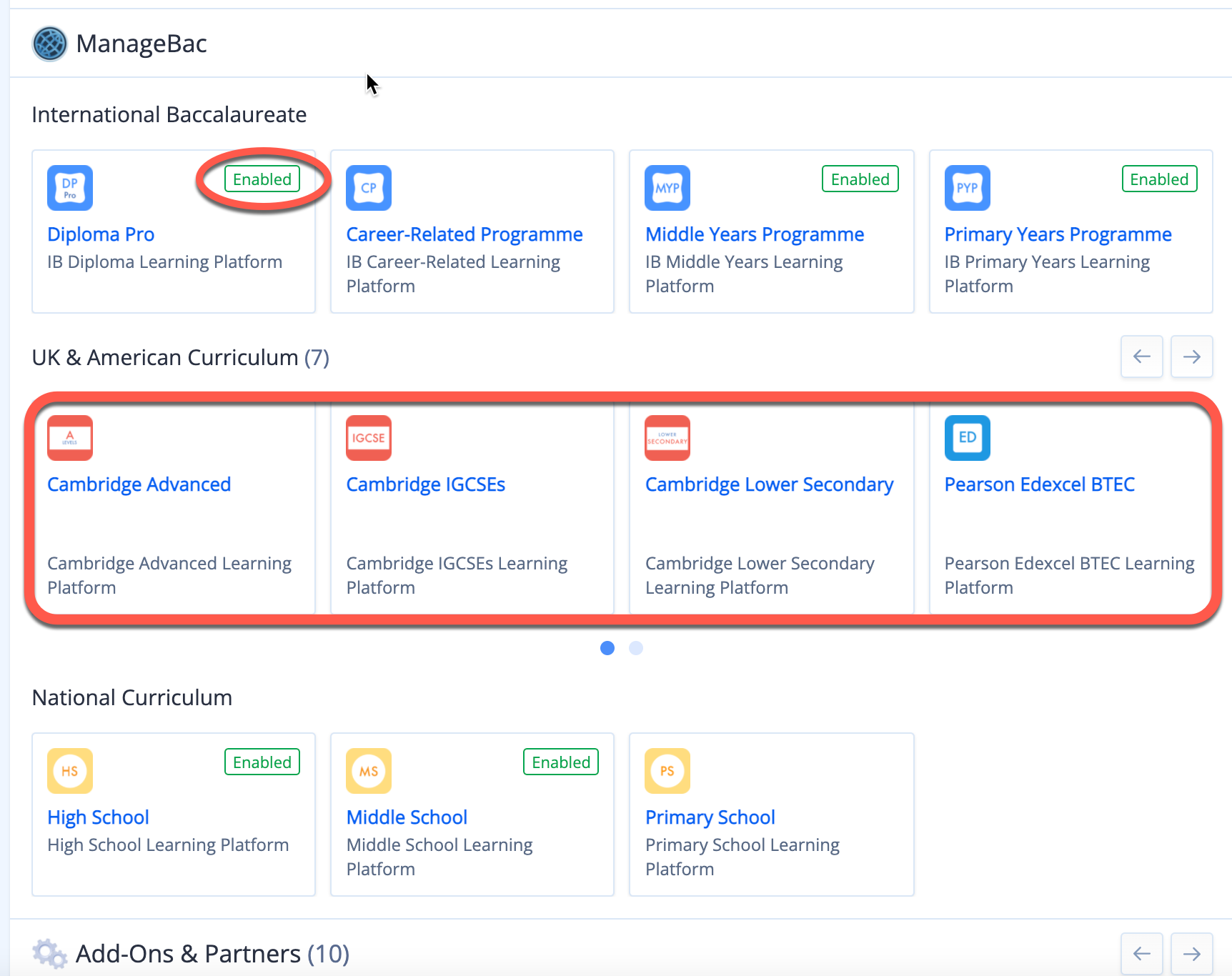This screenshot has height=976, width=1232.
Task: Click the Primary School PS icon
Action: tap(667, 771)
